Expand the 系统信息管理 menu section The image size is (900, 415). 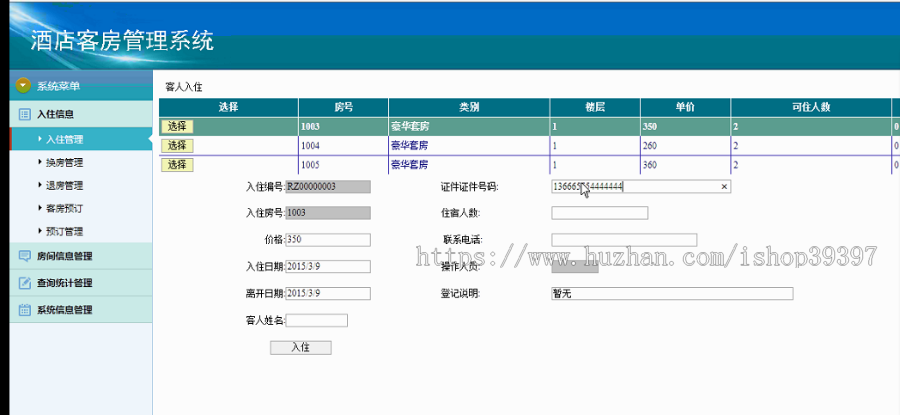81,310
